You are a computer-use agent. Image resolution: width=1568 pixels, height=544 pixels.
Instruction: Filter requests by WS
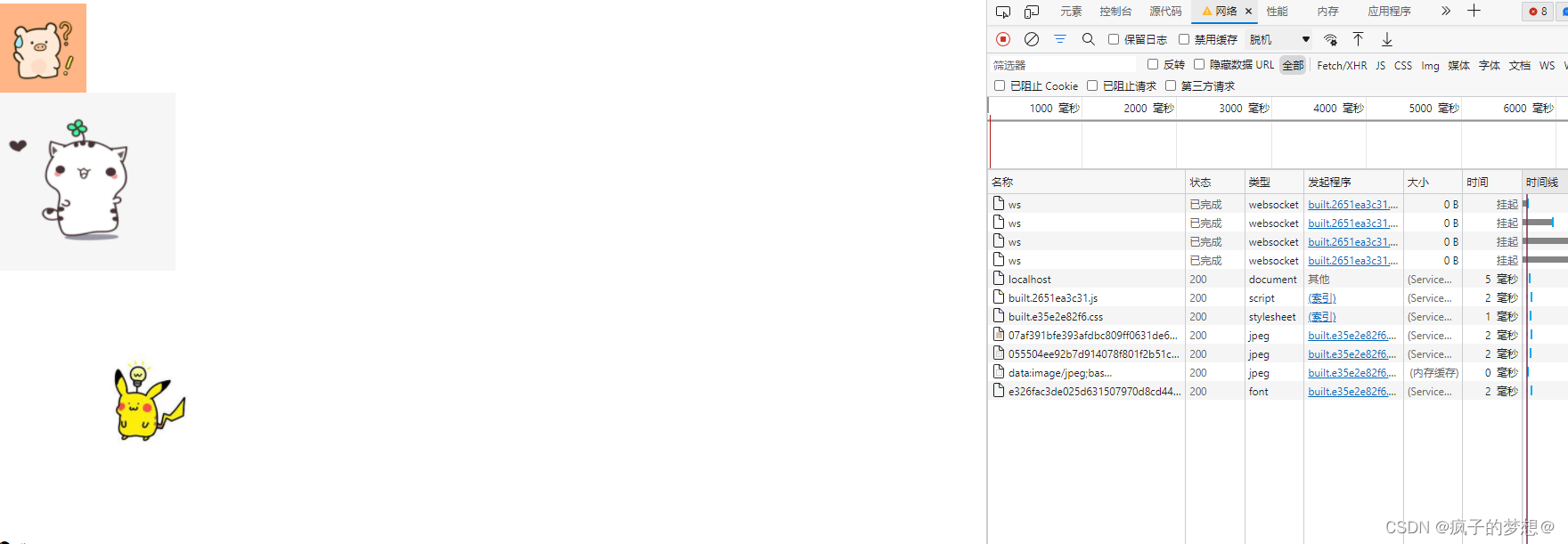coord(1547,65)
